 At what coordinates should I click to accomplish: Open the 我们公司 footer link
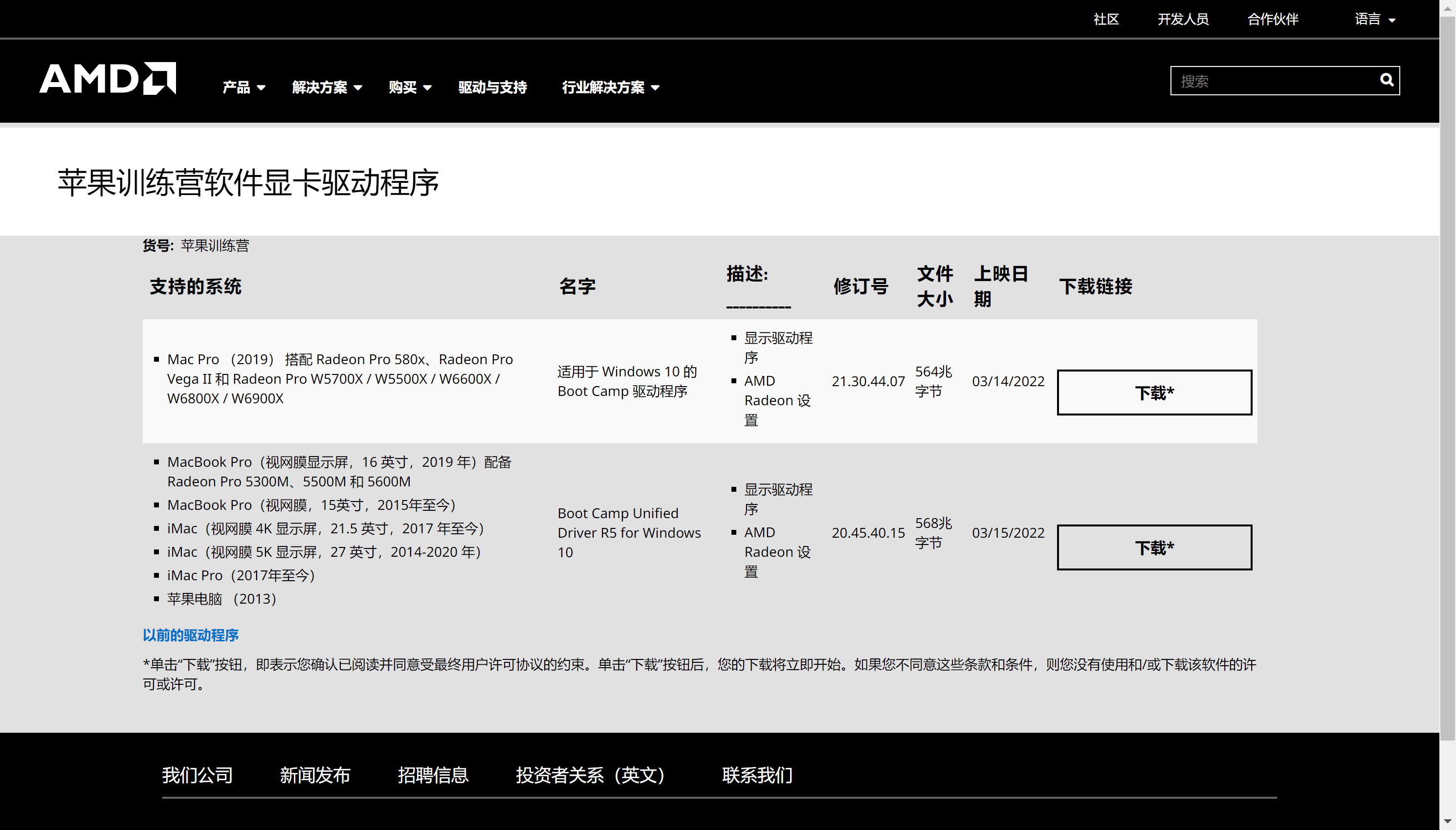197,775
